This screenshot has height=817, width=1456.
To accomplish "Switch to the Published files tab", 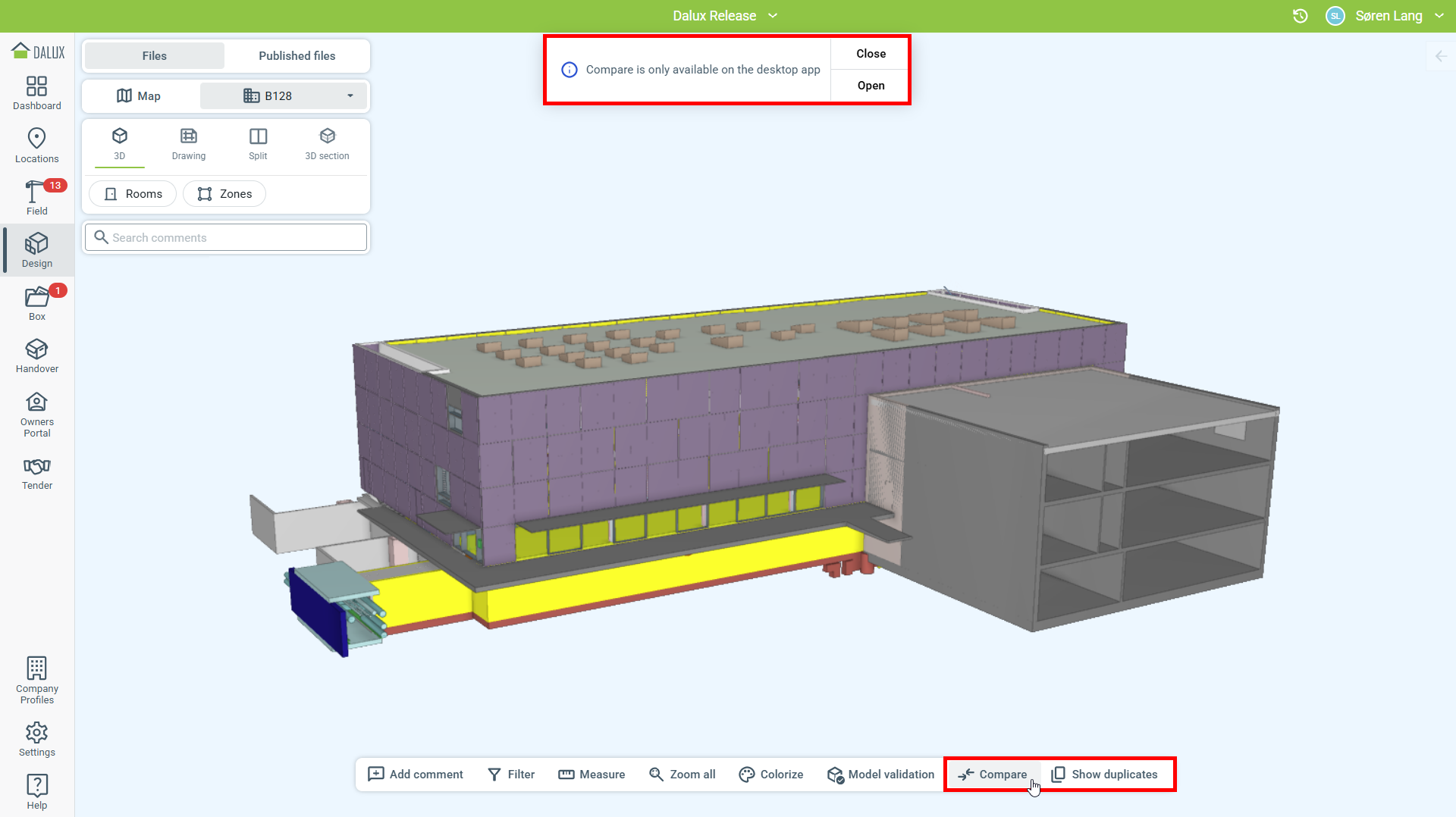I will 297,56.
